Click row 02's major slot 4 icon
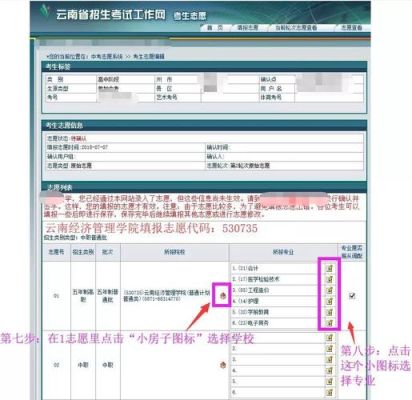This screenshot has height=400, width=412. pos(329,371)
